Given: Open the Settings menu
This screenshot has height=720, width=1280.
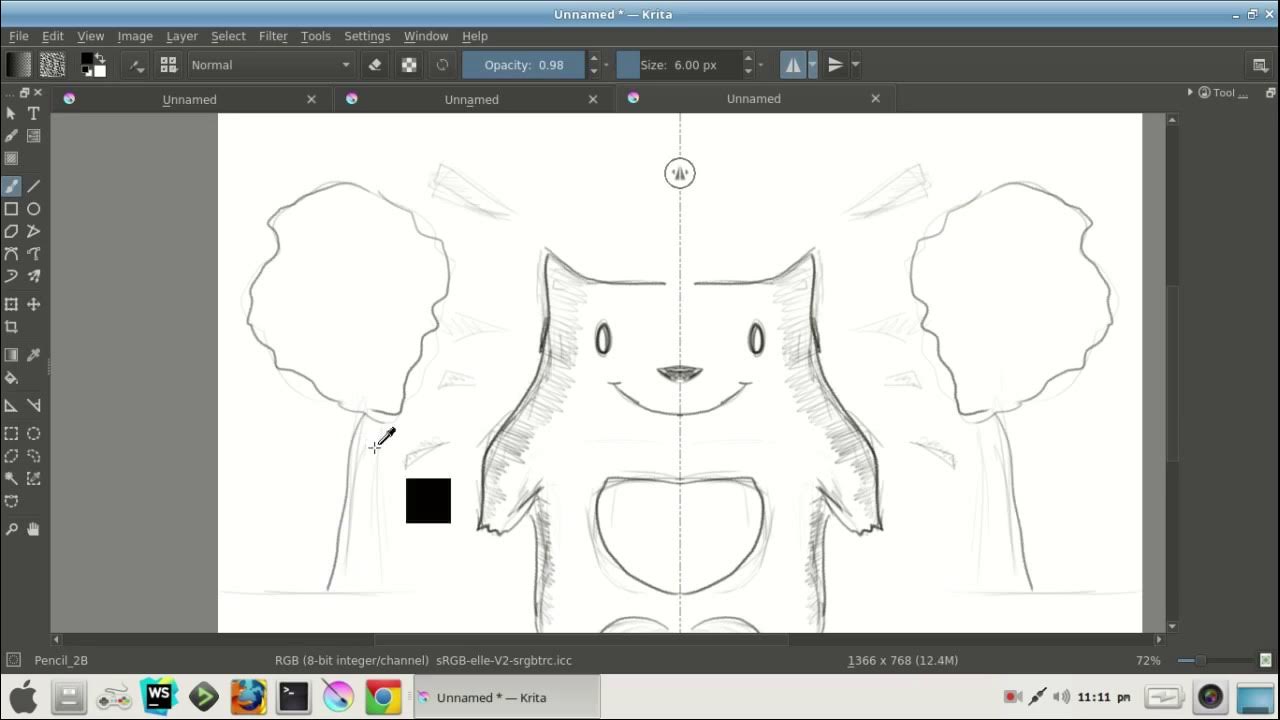Looking at the screenshot, I should pyautogui.click(x=367, y=36).
